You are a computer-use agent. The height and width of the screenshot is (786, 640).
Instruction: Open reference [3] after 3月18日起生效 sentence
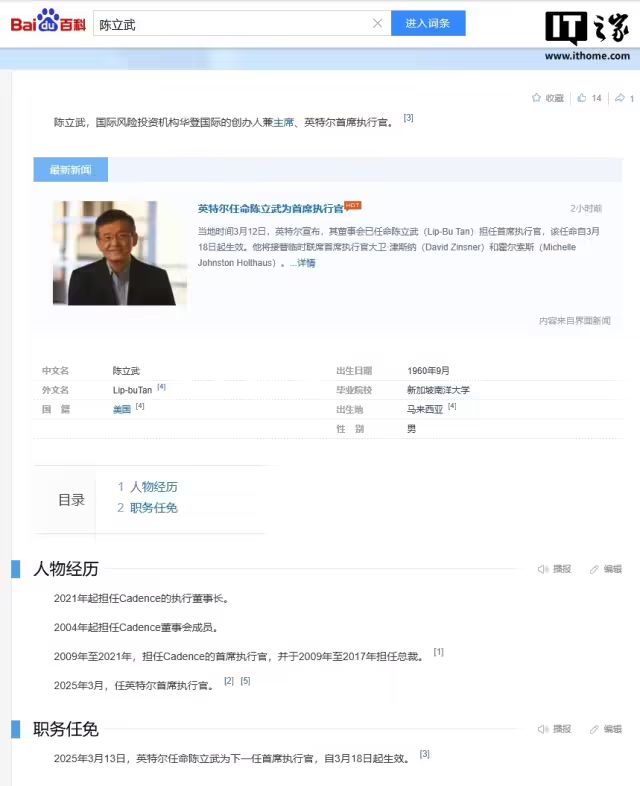point(424,754)
